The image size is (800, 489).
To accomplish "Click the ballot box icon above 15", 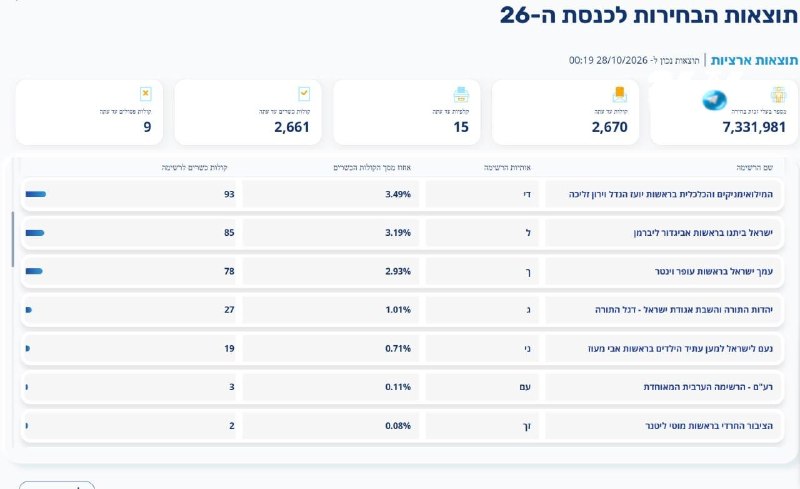I will 461,94.
